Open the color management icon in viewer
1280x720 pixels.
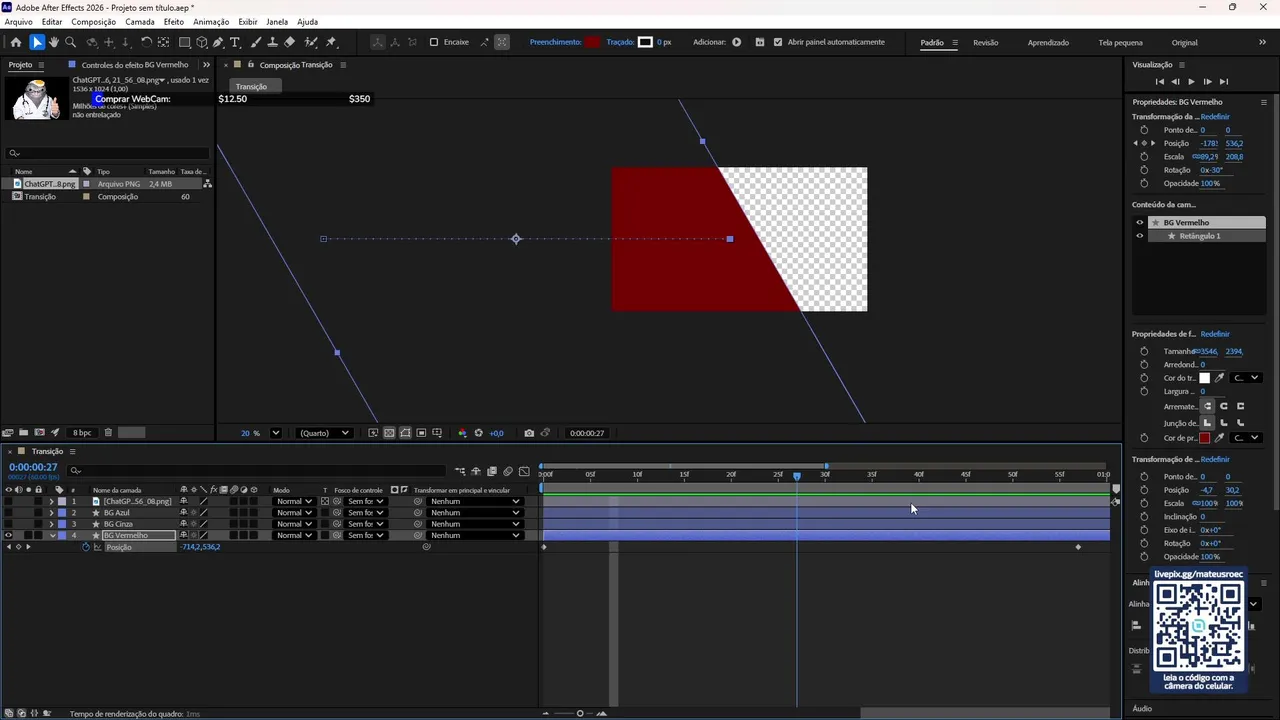(x=462, y=433)
